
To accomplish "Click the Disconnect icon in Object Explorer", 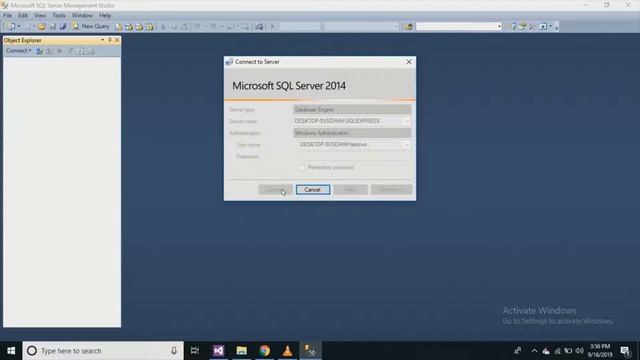I will (x=49, y=51).
